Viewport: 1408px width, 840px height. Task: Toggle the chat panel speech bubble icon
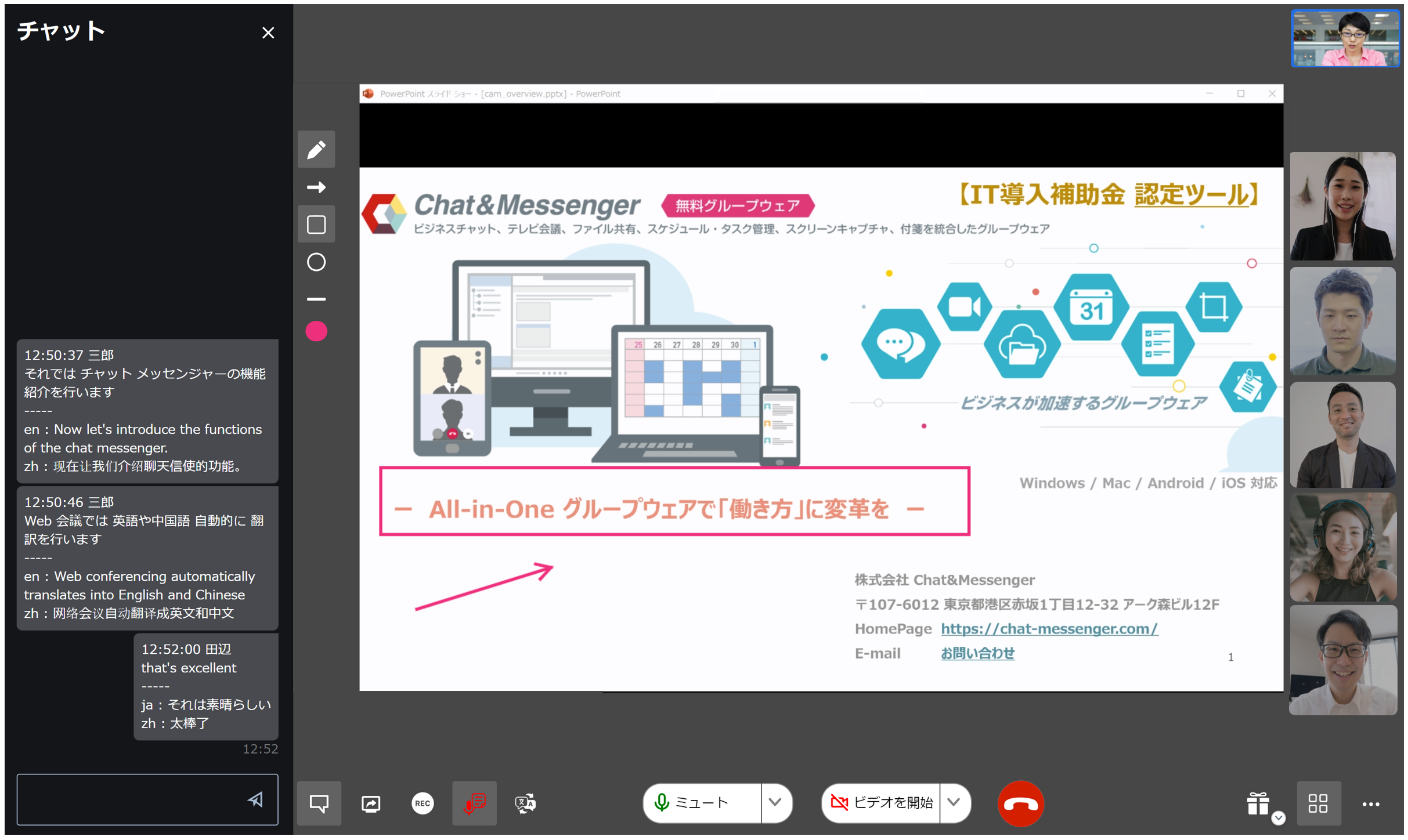(x=319, y=803)
